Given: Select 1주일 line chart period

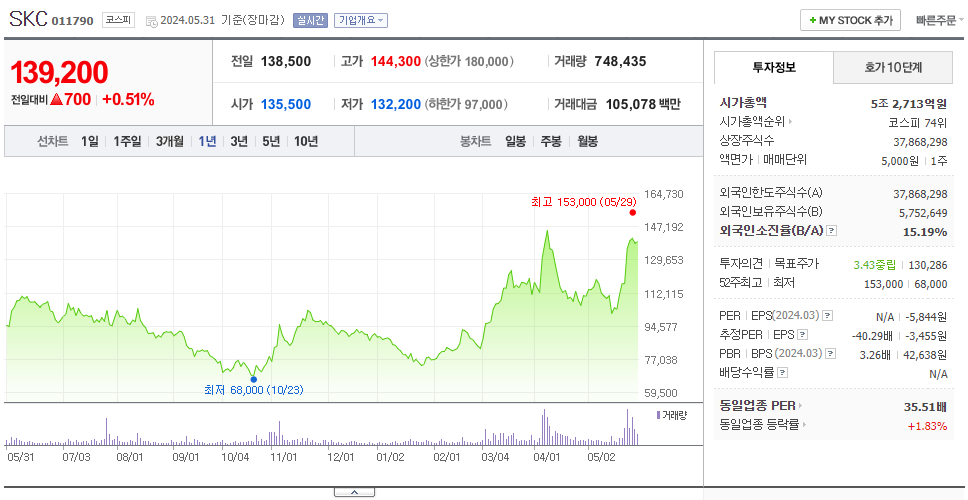Looking at the screenshot, I should tap(127, 141).
